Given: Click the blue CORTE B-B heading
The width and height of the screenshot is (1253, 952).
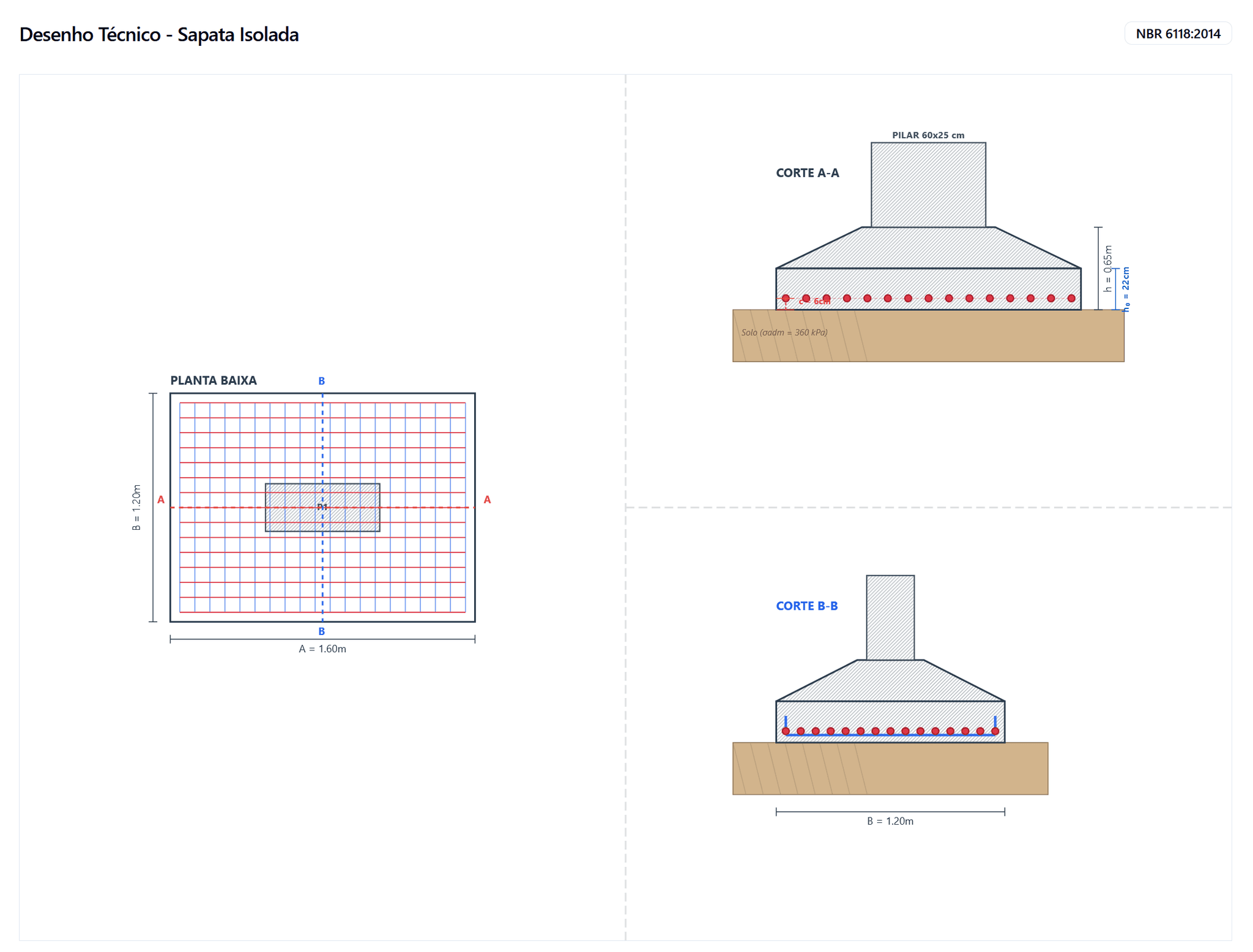Looking at the screenshot, I should click(x=806, y=606).
